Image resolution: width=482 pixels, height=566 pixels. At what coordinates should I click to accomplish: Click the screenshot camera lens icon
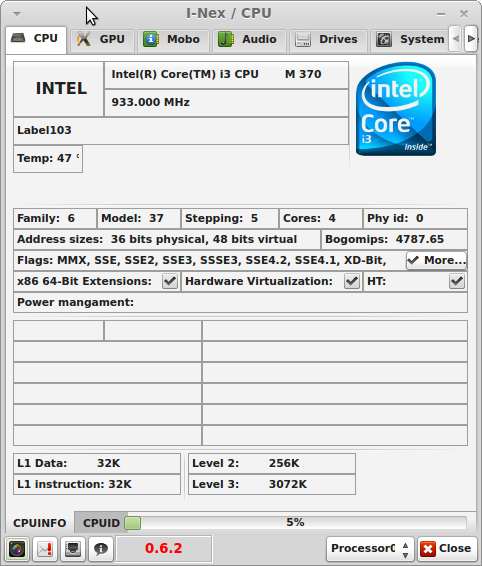coord(17,549)
